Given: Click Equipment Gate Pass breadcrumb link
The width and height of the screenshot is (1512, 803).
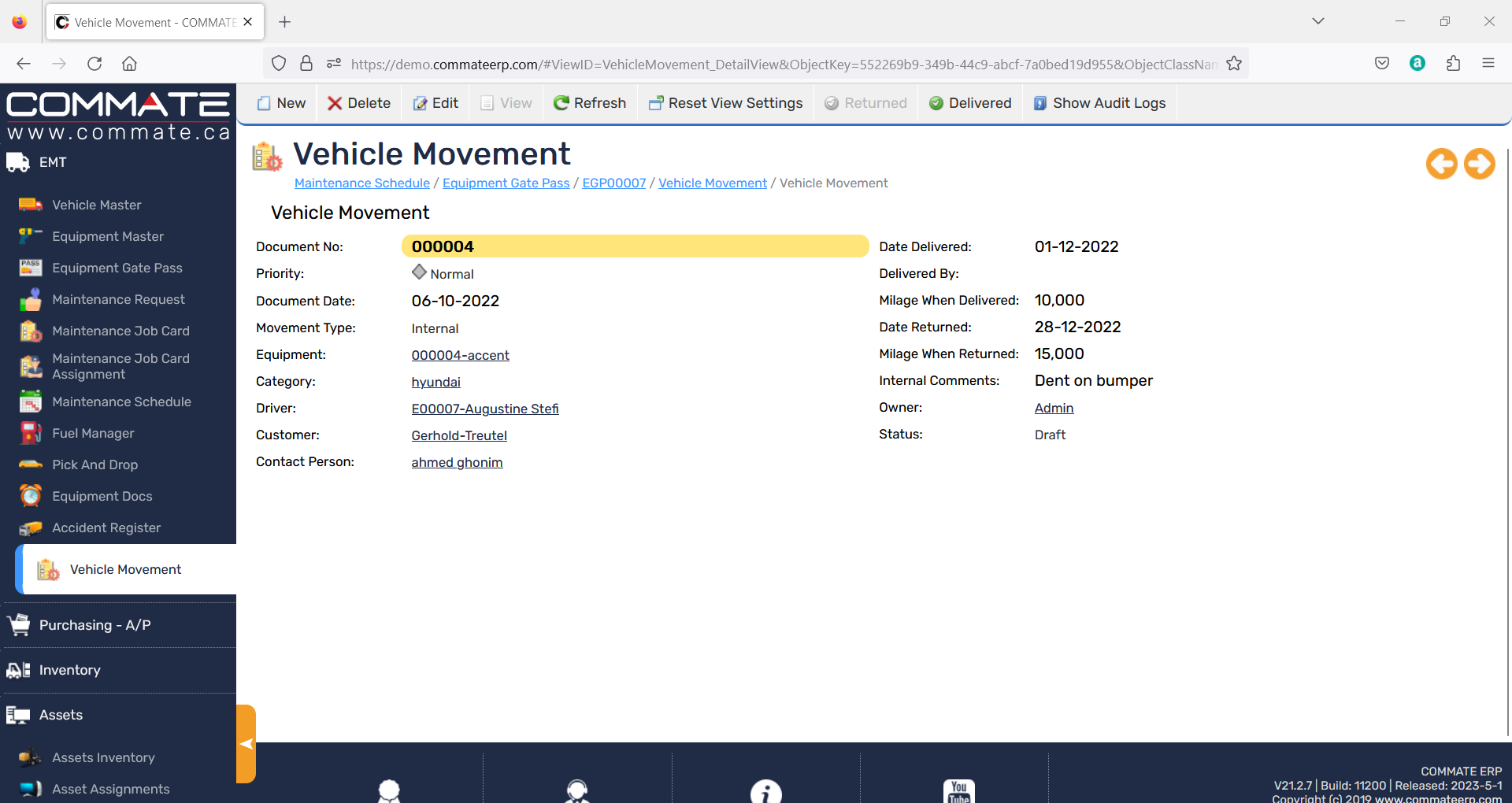Looking at the screenshot, I should pos(506,183).
